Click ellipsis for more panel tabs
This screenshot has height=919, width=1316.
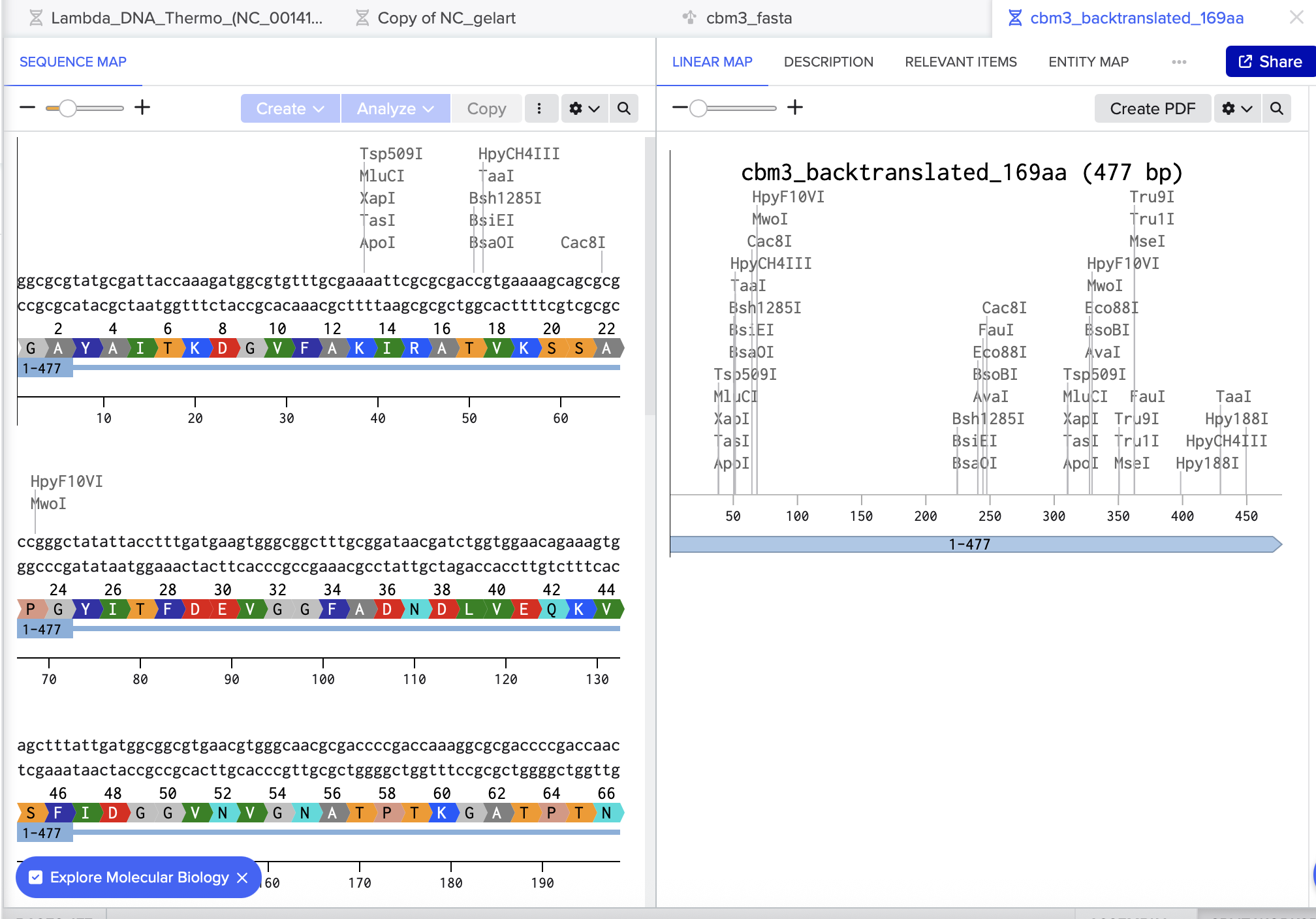coord(1179,62)
